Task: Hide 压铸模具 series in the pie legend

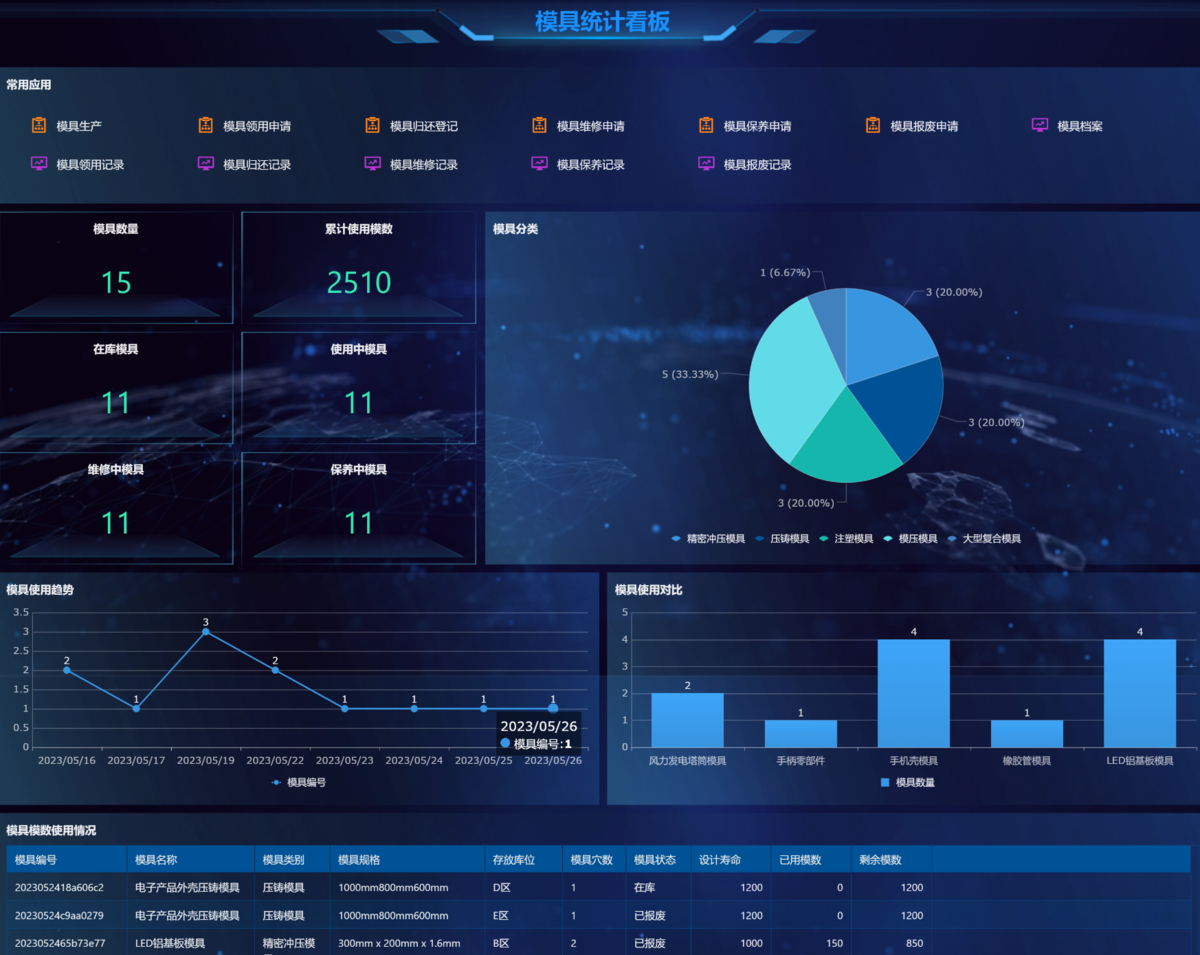Action: point(783,539)
